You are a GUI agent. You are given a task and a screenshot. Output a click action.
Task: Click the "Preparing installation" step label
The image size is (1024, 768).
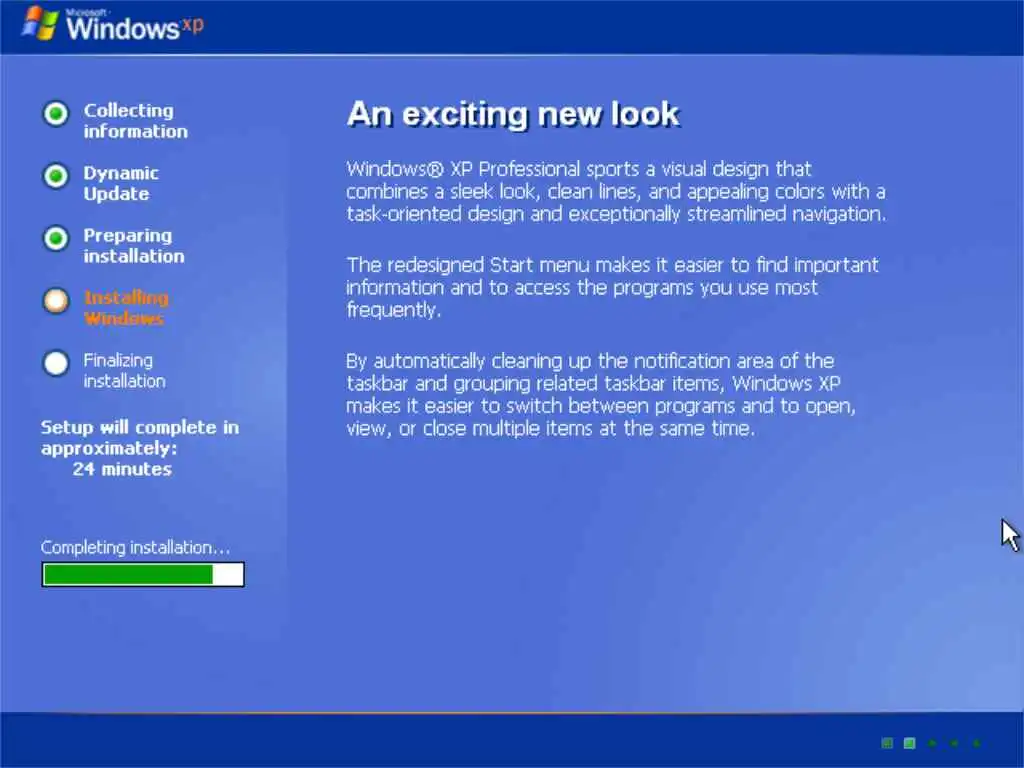click(134, 246)
